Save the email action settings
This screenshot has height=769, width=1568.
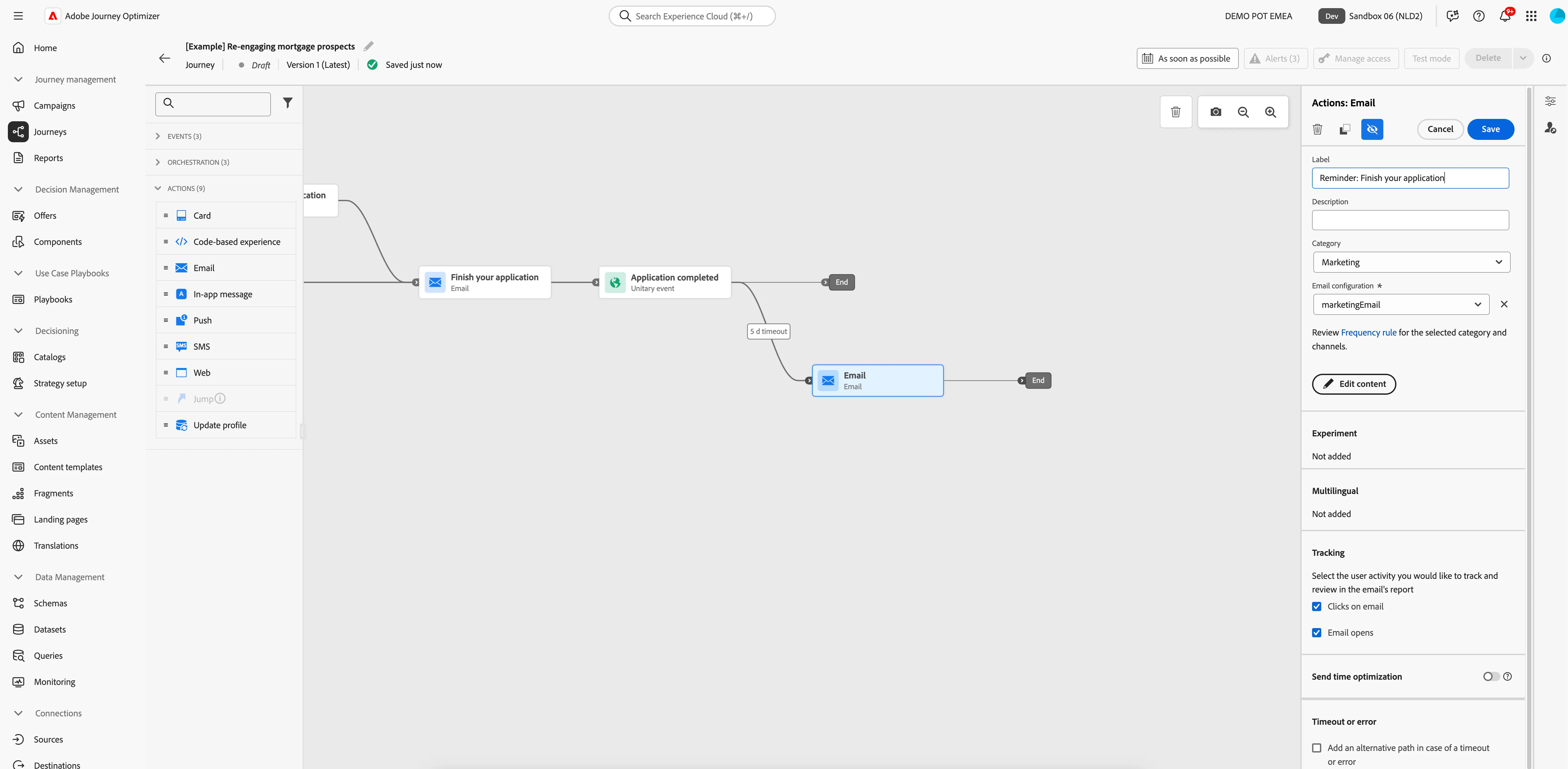coord(1490,129)
